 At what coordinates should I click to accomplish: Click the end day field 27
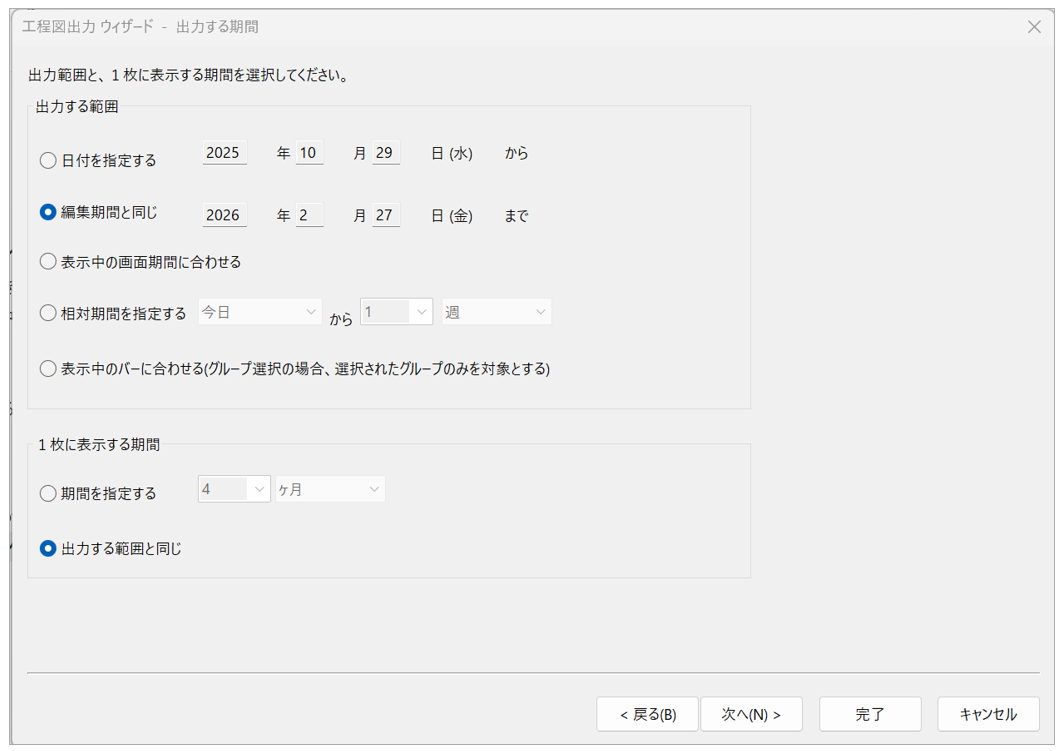click(x=386, y=215)
